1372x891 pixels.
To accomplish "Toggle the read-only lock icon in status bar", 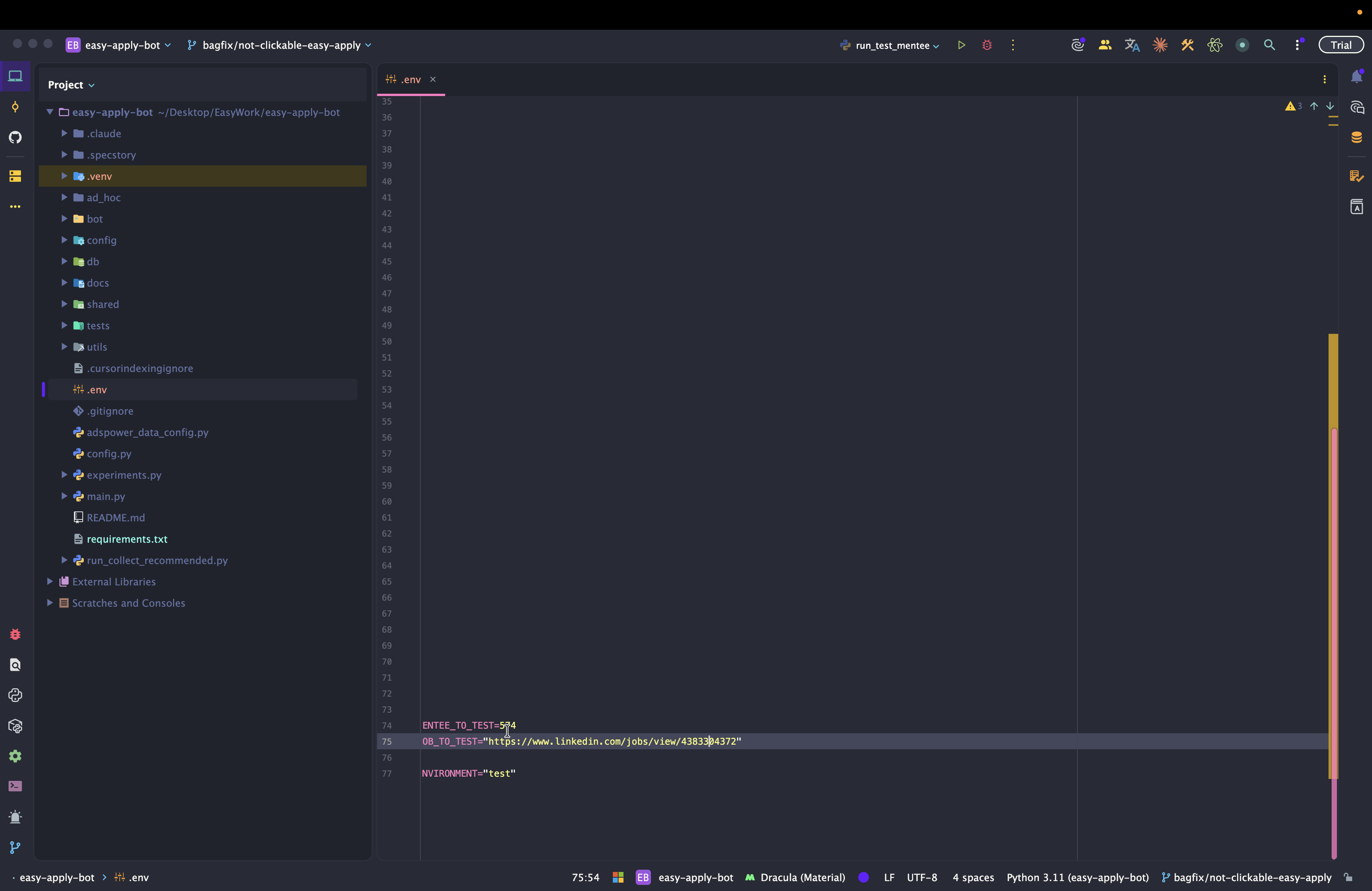I will coord(1348,877).
